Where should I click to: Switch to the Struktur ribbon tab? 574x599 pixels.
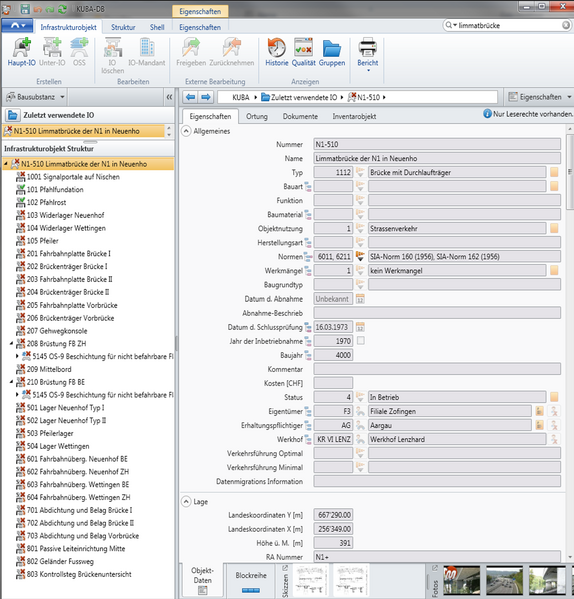click(x=123, y=27)
